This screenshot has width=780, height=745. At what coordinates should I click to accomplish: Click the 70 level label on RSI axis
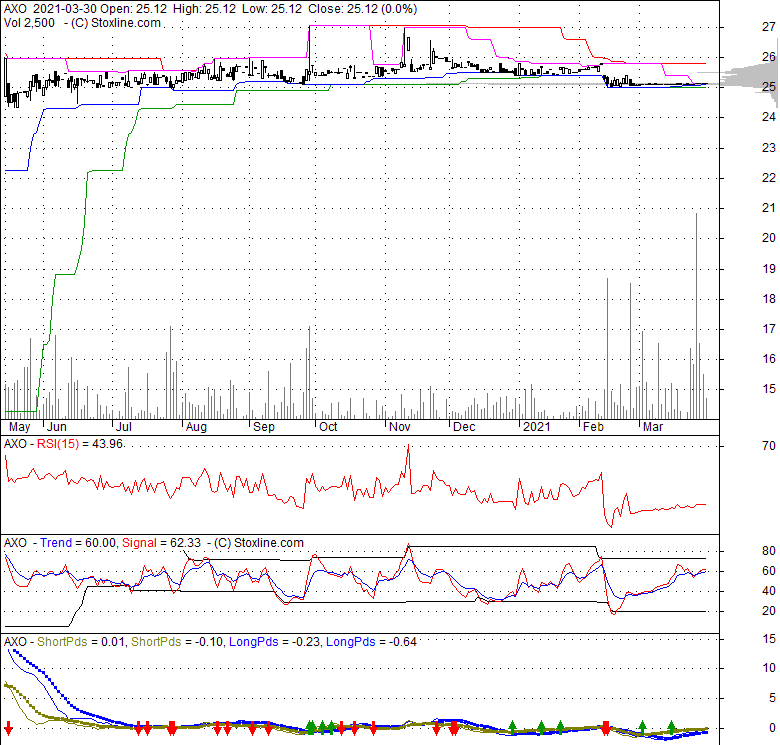pyautogui.click(x=769, y=446)
